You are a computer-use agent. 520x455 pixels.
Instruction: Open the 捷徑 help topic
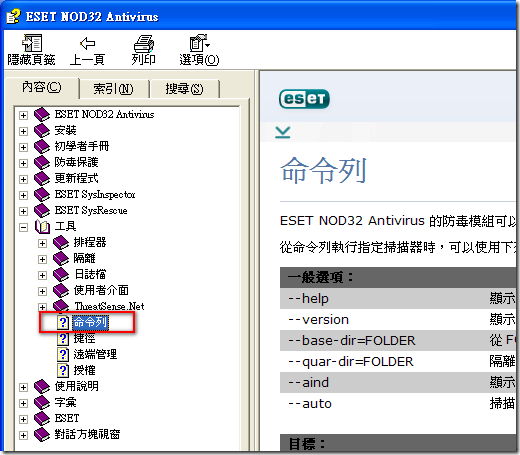tap(84, 338)
